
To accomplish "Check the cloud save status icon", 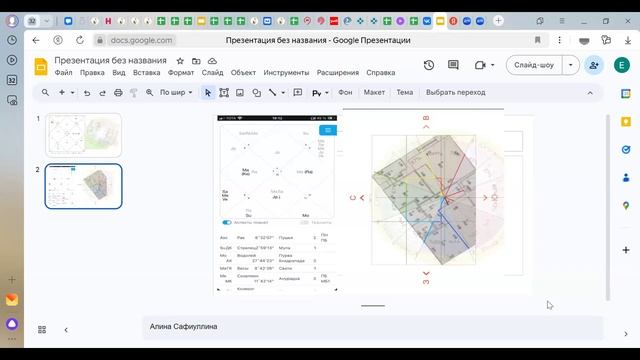I will (212, 61).
